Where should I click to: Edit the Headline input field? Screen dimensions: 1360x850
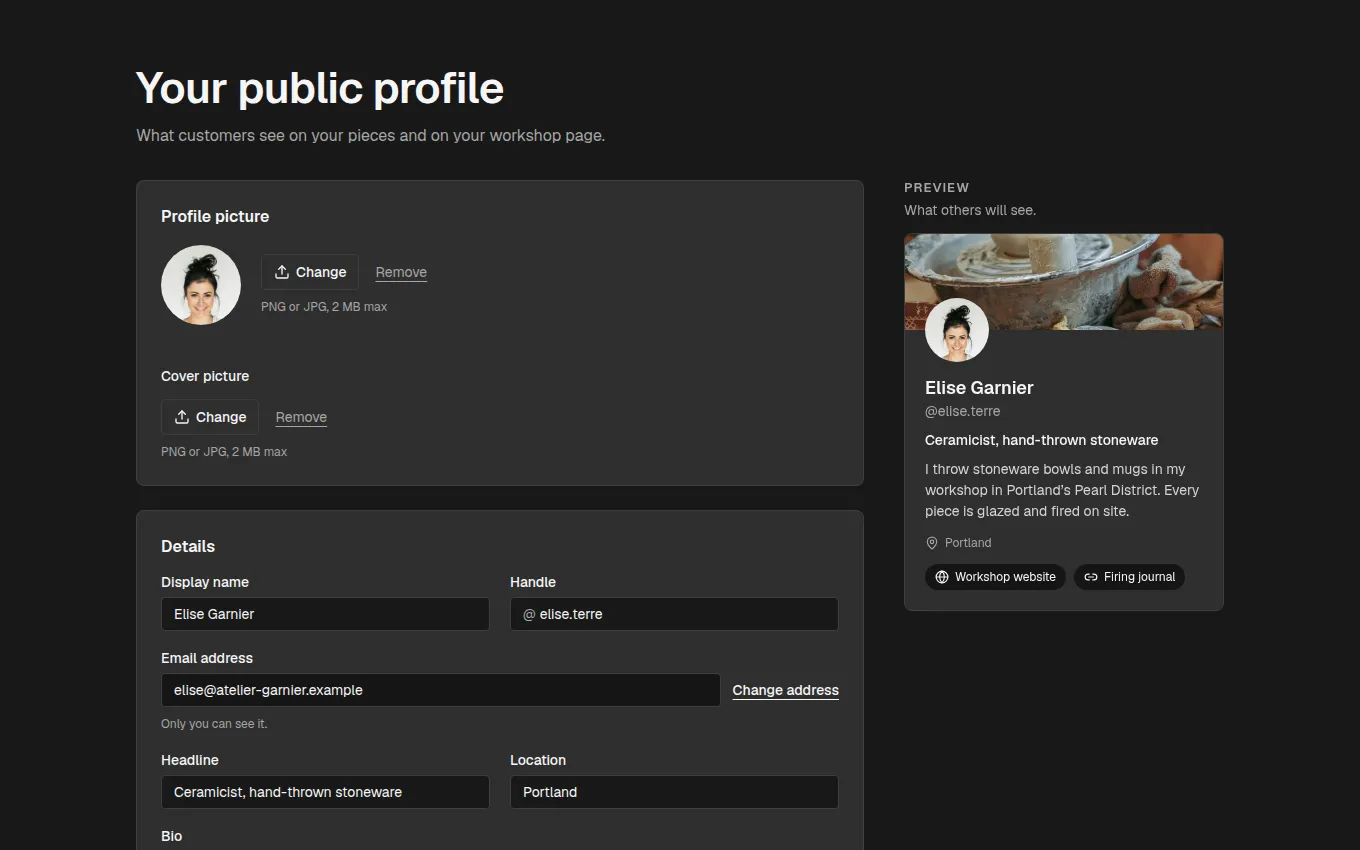[325, 792]
